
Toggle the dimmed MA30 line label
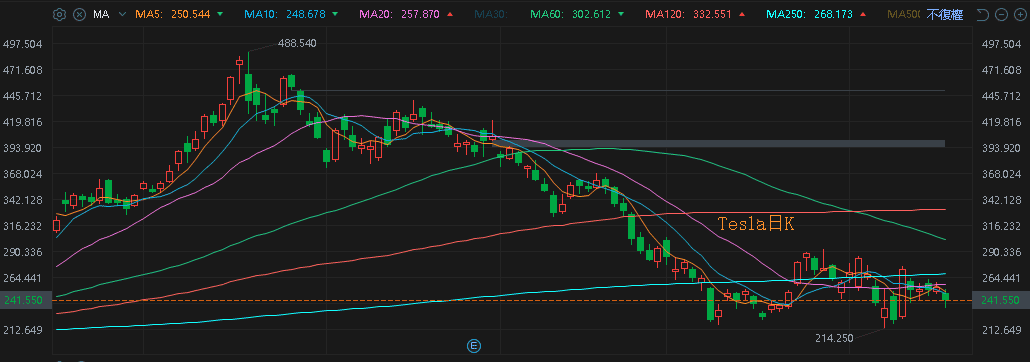(x=491, y=14)
